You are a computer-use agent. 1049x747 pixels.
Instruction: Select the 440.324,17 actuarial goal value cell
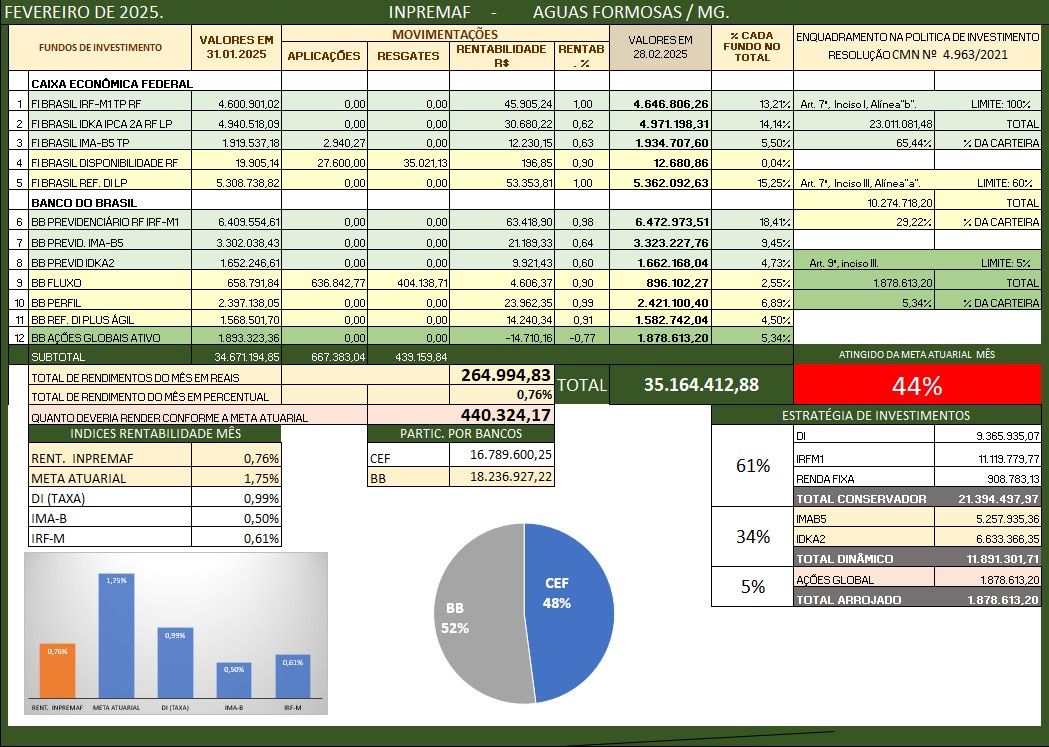tap(505, 415)
